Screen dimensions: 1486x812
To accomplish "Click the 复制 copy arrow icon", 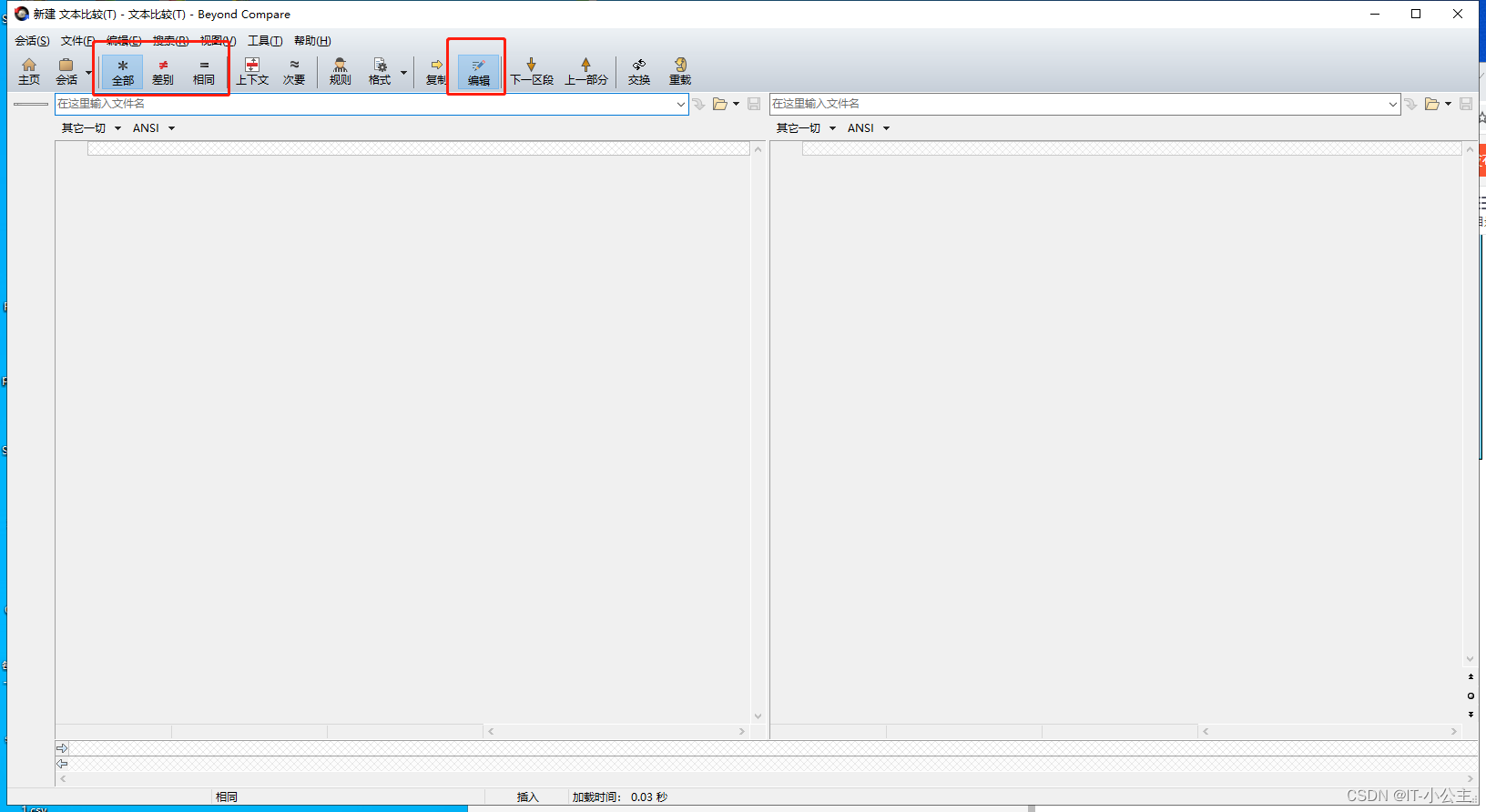I will pos(436,72).
